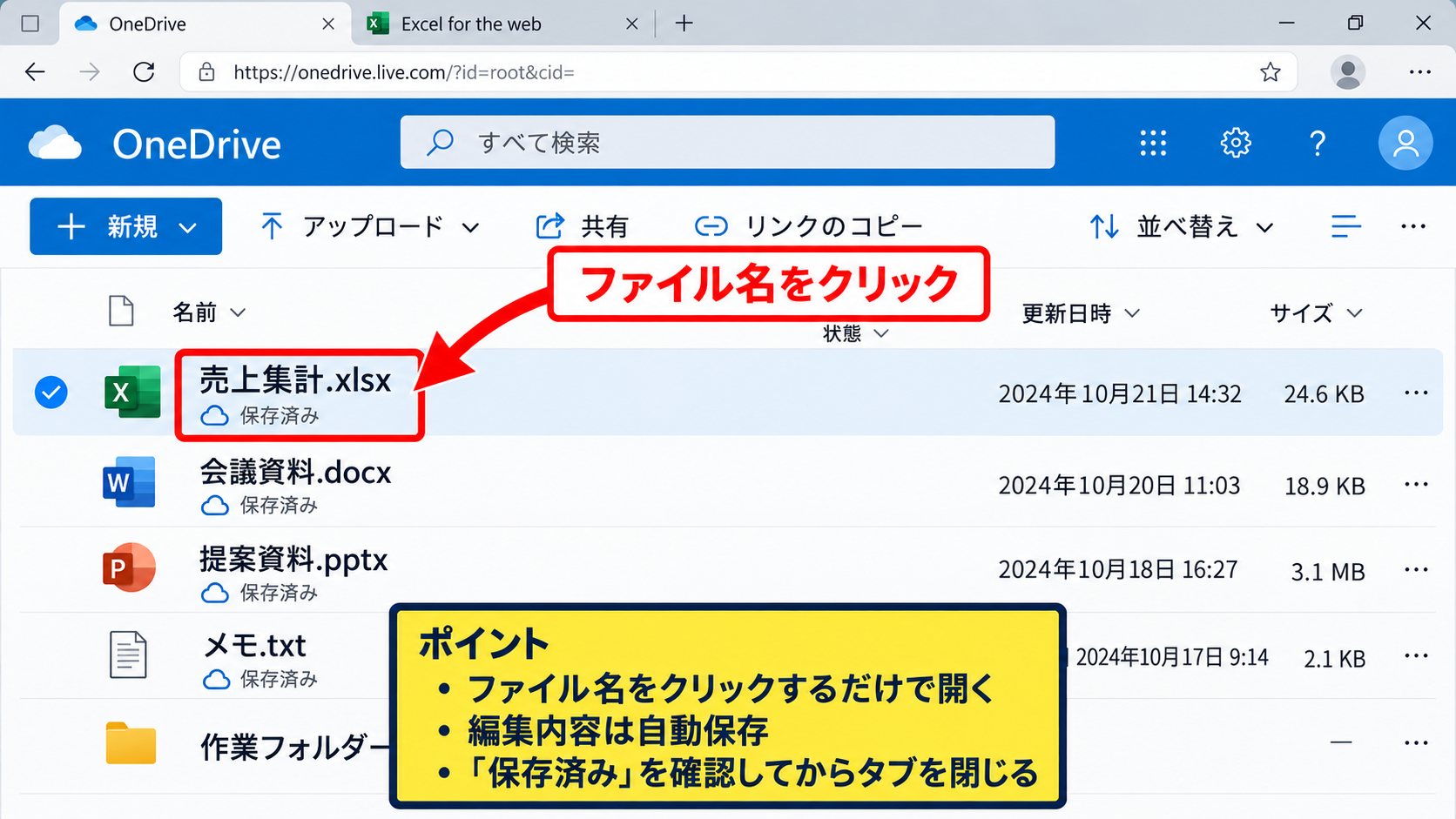The height and width of the screenshot is (819, 1456).
Task: Click the 2024年10月18日 16:27 date cell
Action: click(1118, 569)
